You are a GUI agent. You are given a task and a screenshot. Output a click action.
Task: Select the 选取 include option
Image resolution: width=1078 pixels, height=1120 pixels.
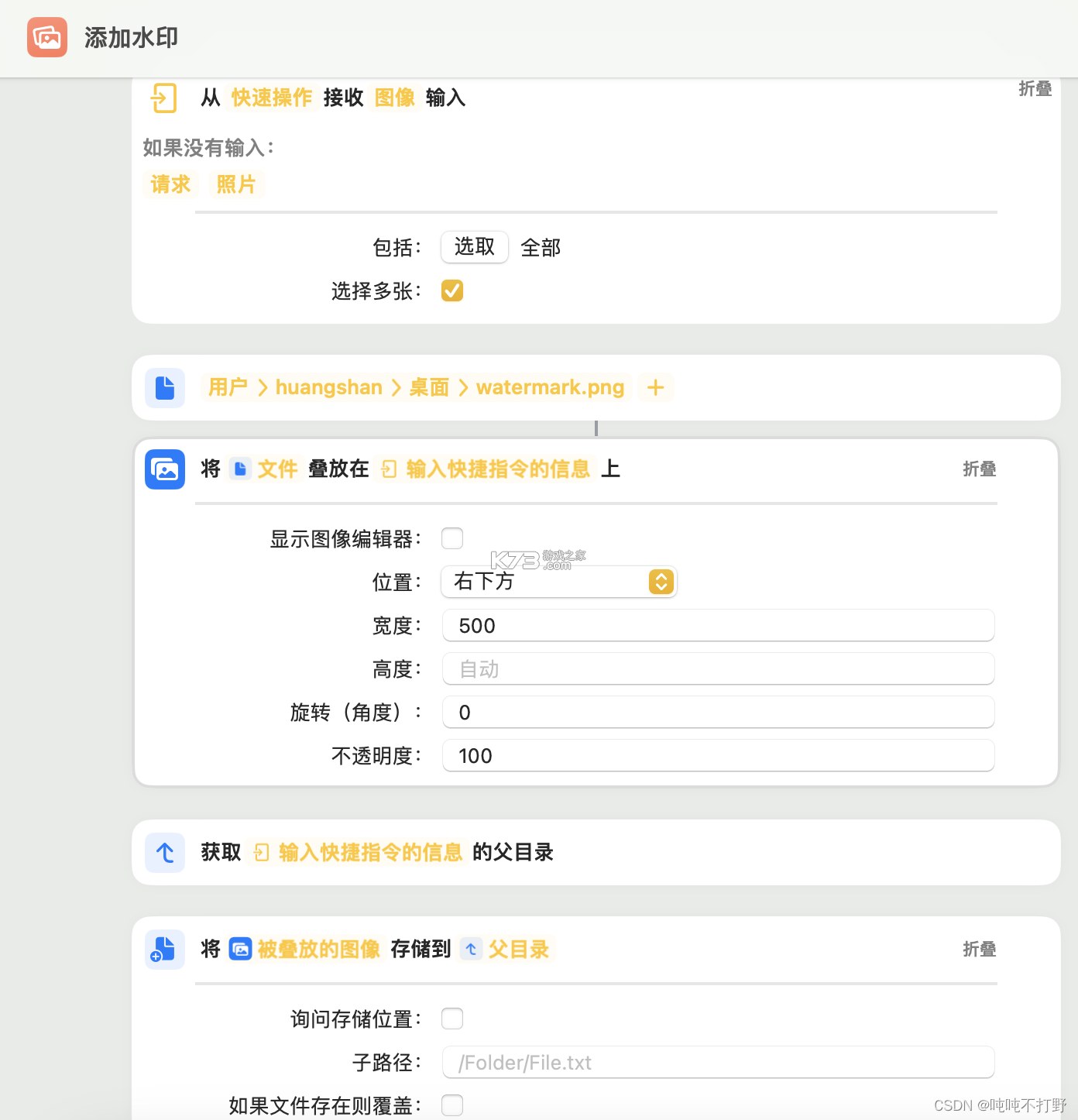(475, 247)
